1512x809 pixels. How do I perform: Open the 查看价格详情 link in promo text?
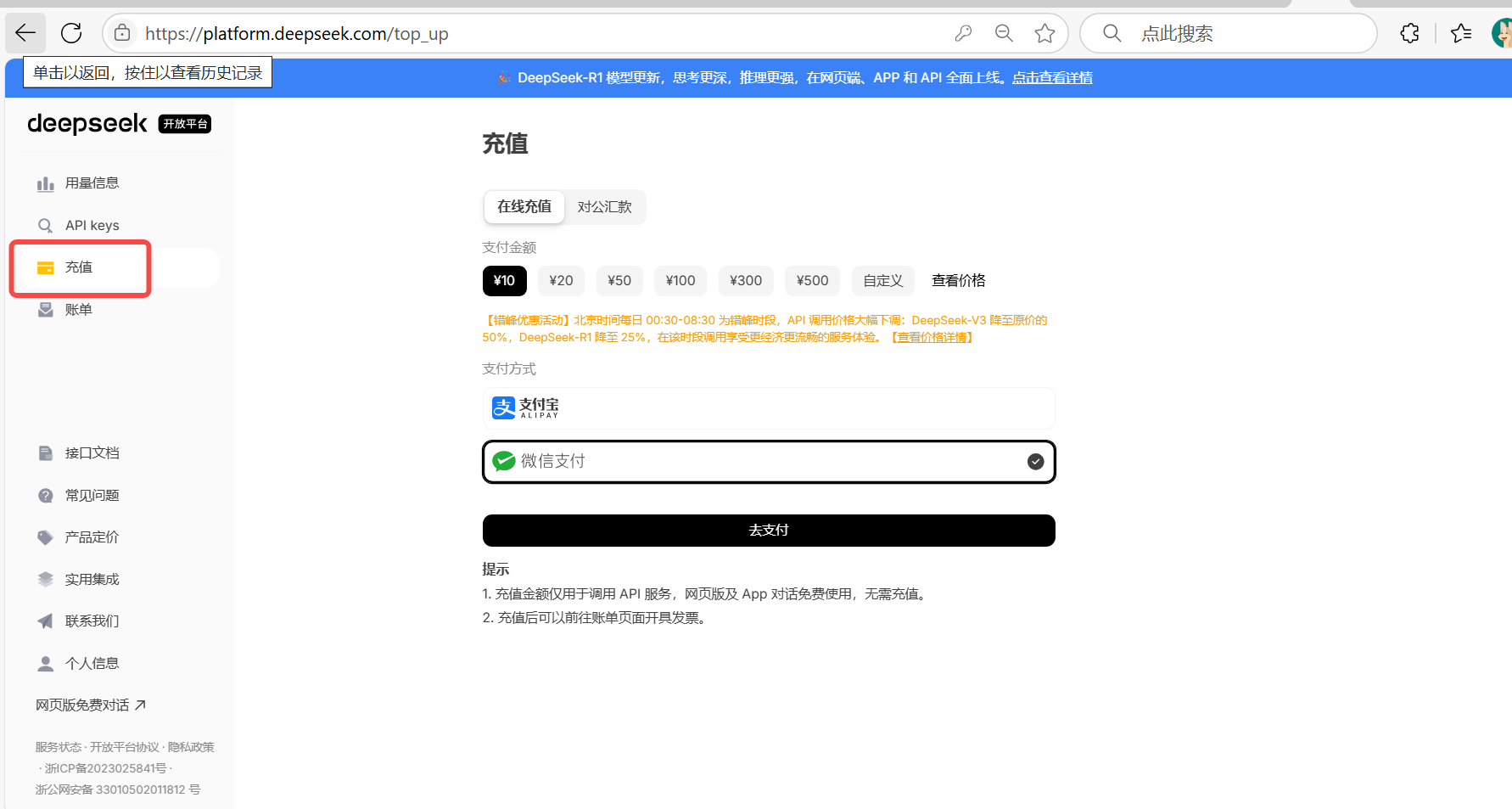pos(932,338)
